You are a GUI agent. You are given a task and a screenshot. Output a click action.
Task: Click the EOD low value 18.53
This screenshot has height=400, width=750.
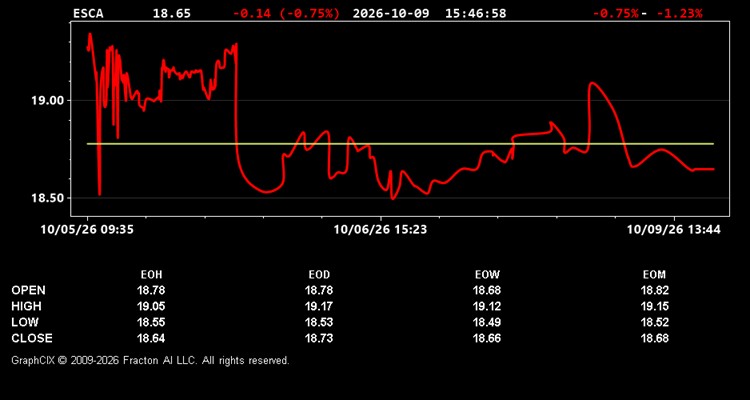[319, 322]
